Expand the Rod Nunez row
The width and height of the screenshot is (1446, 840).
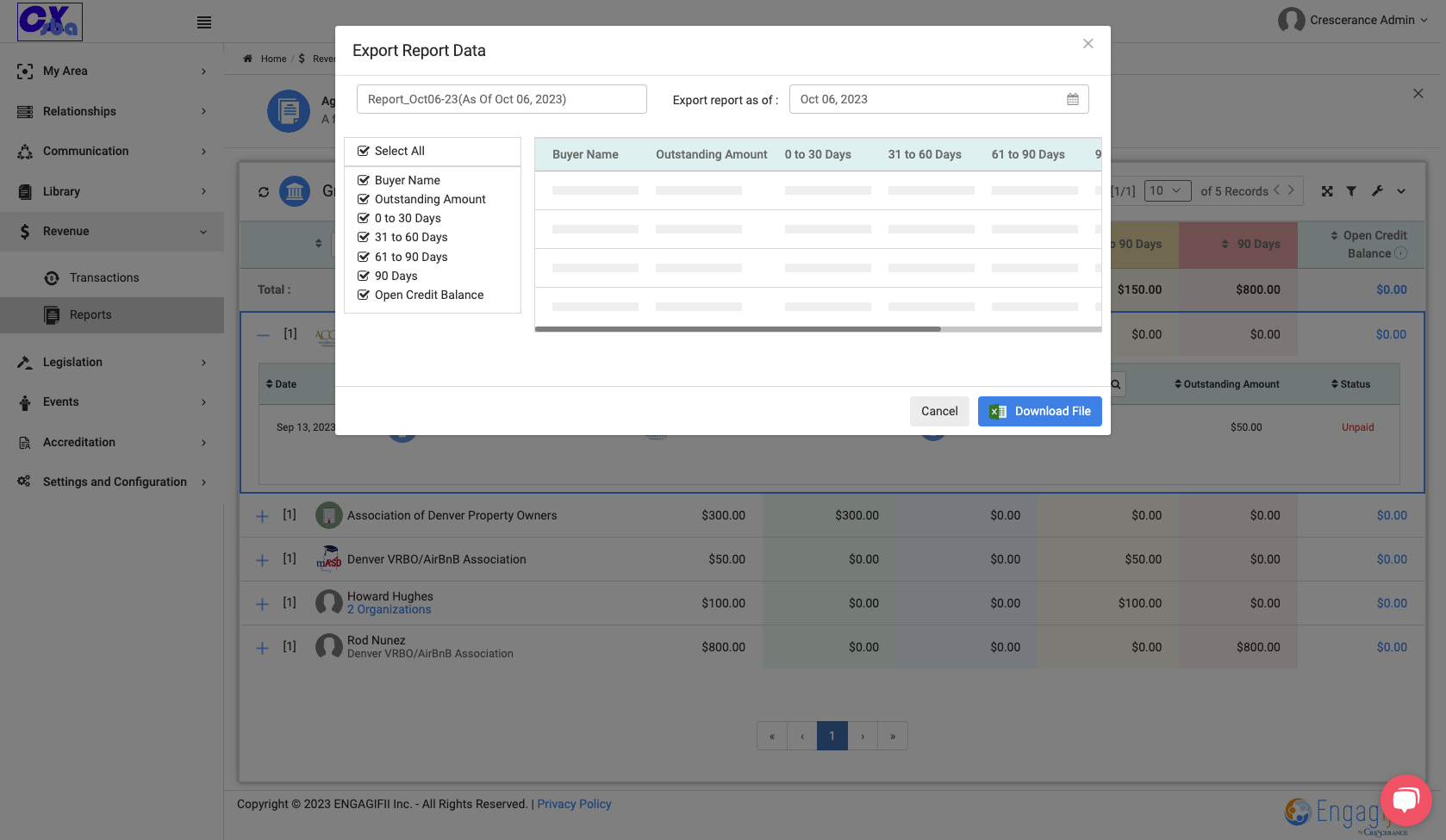[x=263, y=648]
